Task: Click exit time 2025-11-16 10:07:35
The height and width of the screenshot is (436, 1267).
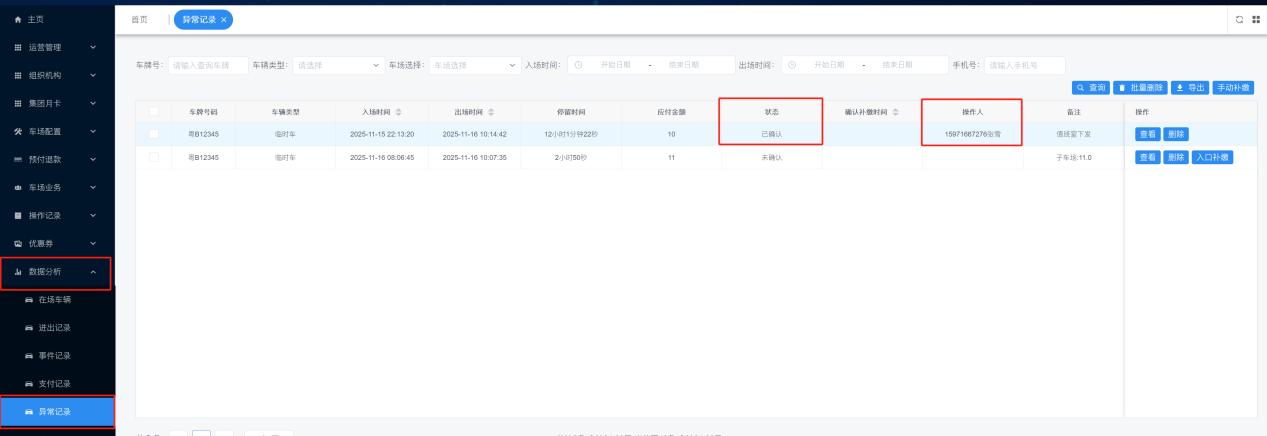Action: (475, 157)
